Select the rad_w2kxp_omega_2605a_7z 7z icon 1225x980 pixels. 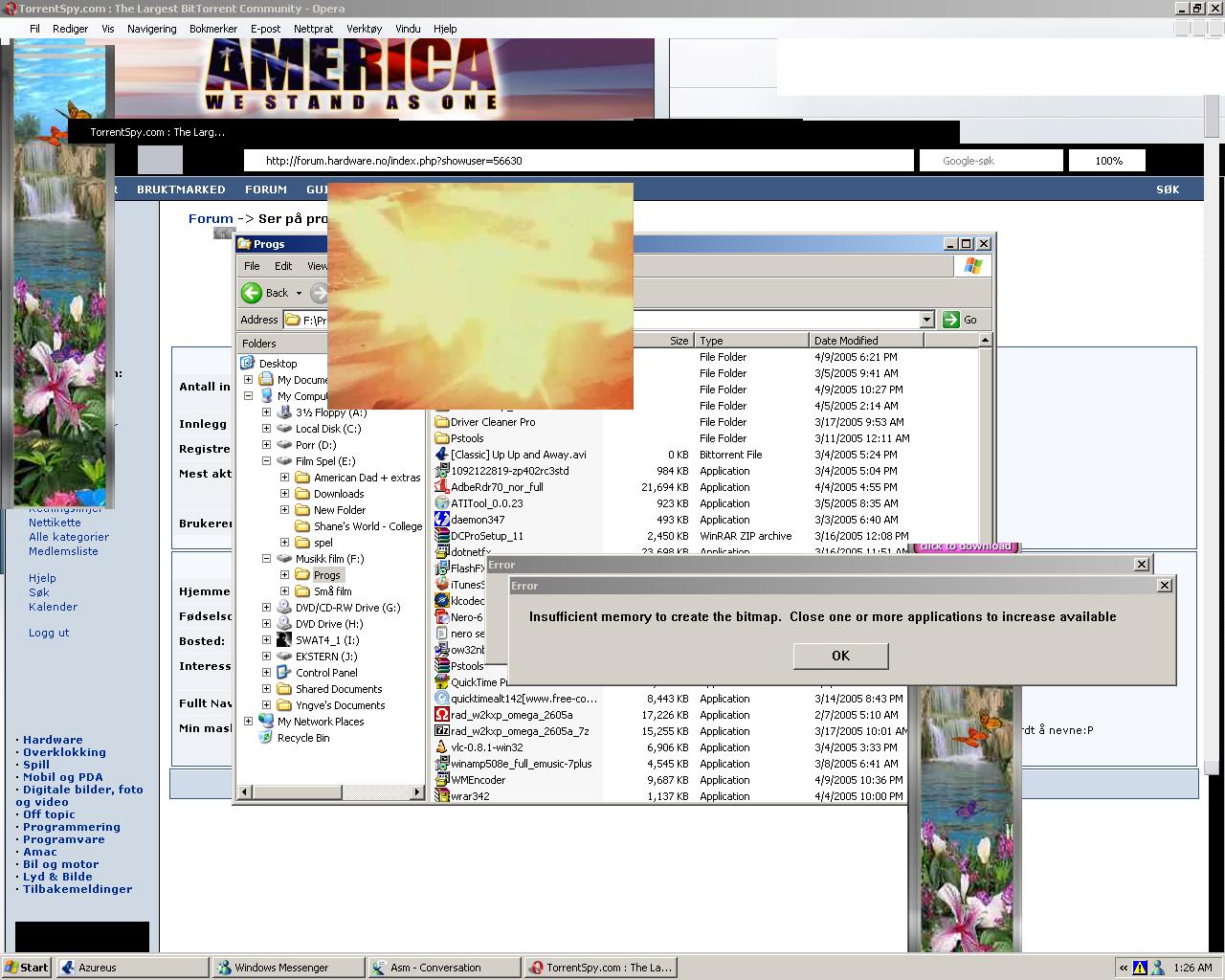coord(442,731)
